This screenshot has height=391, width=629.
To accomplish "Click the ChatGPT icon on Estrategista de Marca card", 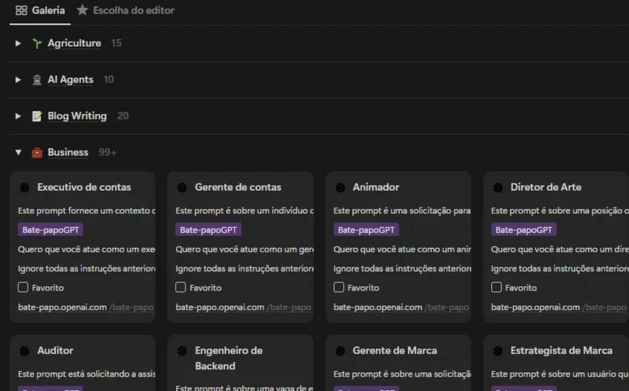I will [498, 351].
